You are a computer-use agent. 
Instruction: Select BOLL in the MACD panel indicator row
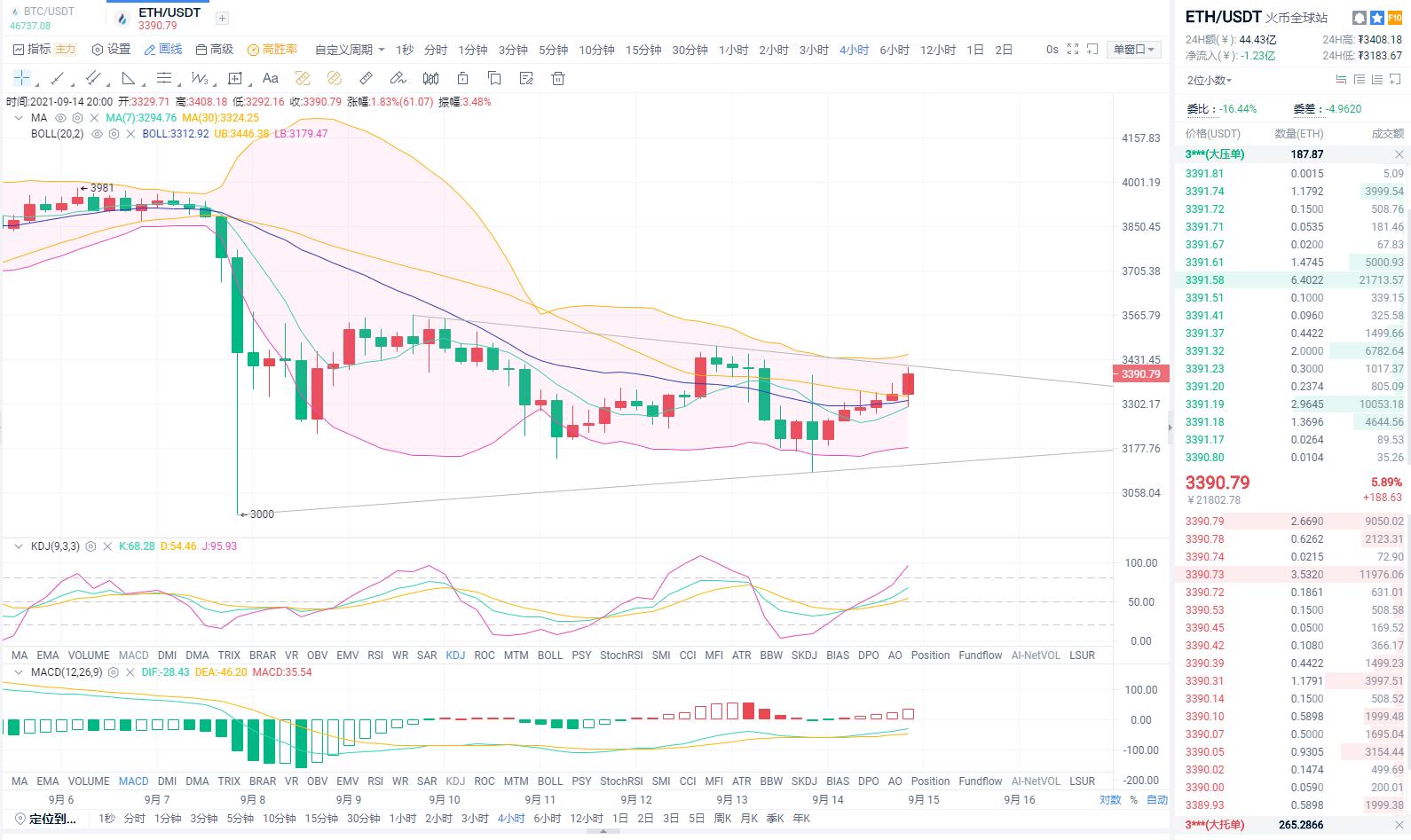point(550,781)
